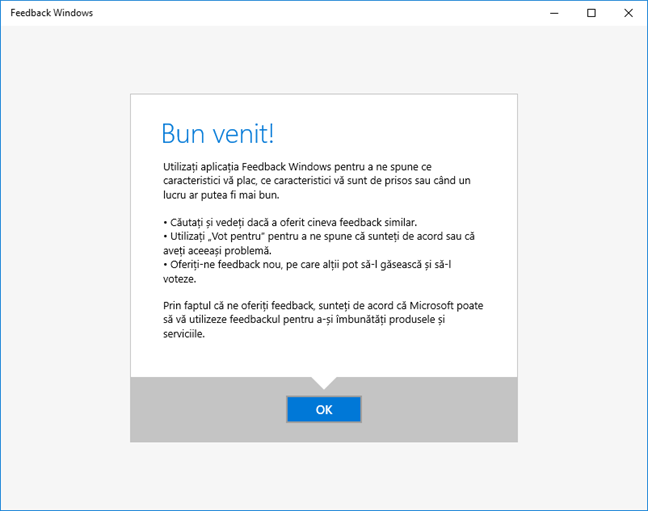Click the "Bun venit!" heading

pyautogui.click(x=217, y=134)
